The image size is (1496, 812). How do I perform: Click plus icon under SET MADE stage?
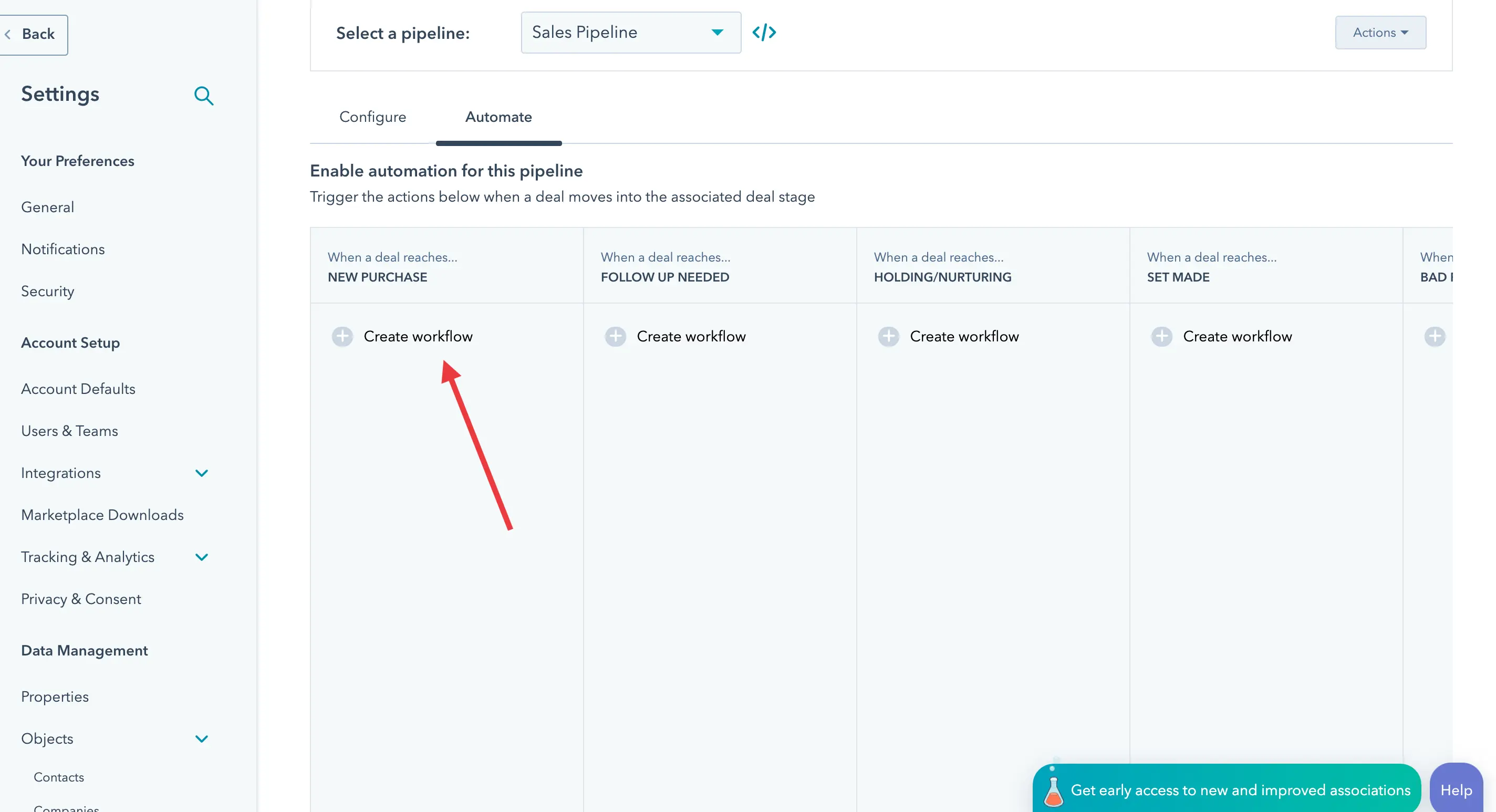pyautogui.click(x=1161, y=336)
